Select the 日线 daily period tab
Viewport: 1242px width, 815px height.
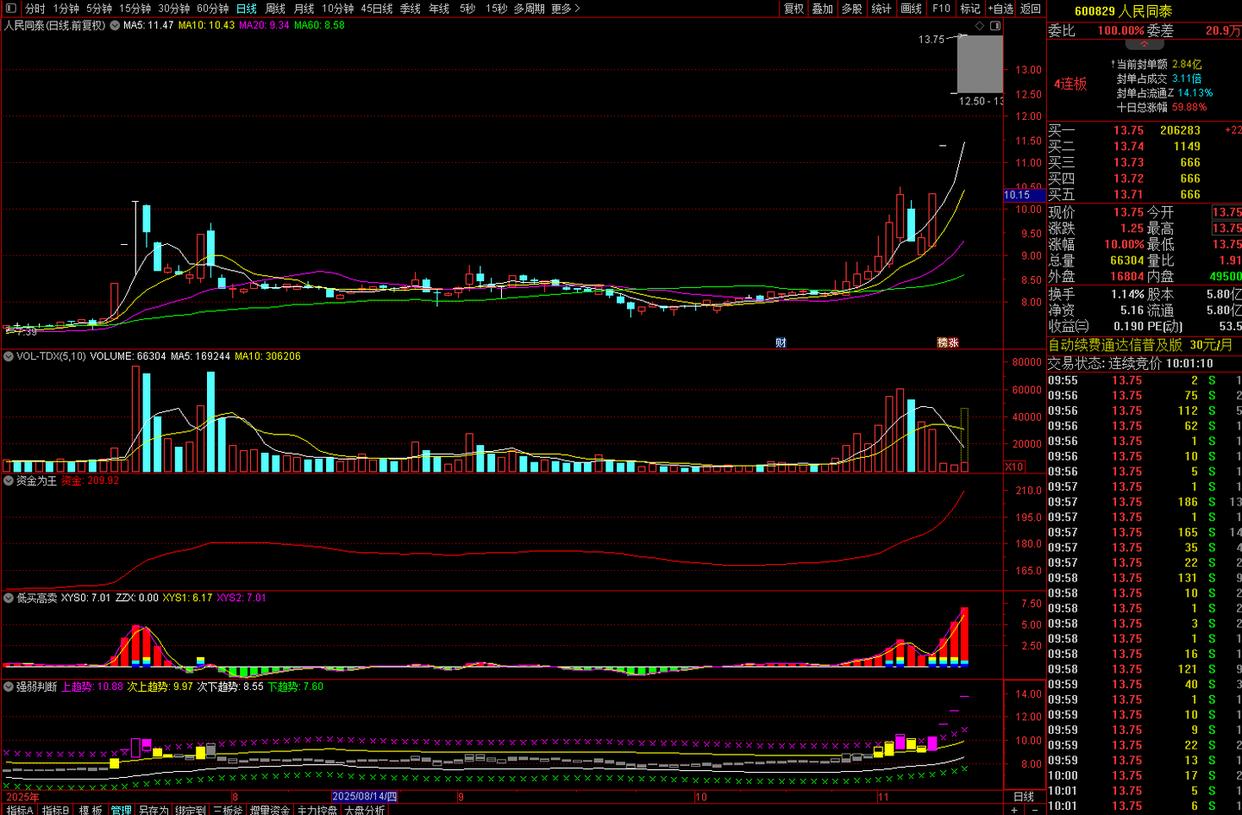click(247, 8)
